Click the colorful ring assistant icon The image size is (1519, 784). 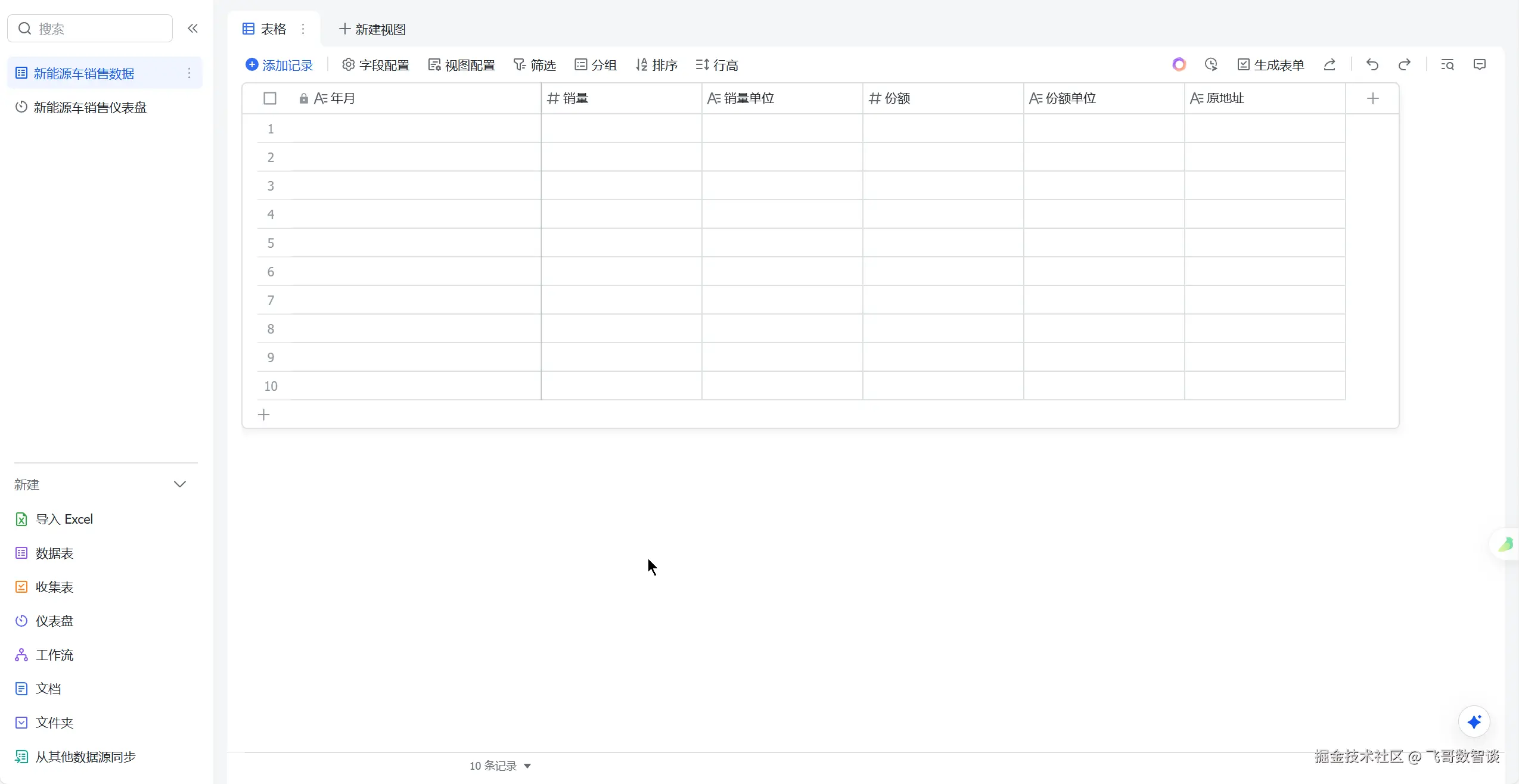point(1179,64)
